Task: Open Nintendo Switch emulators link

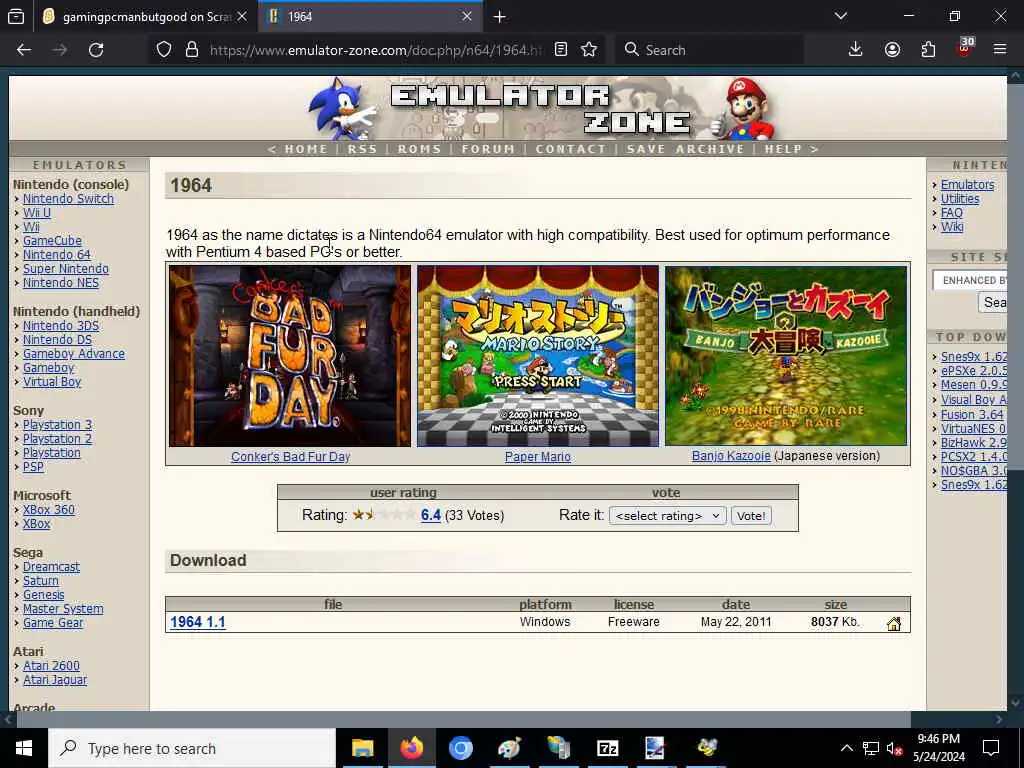Action: (x=68, y=199)
